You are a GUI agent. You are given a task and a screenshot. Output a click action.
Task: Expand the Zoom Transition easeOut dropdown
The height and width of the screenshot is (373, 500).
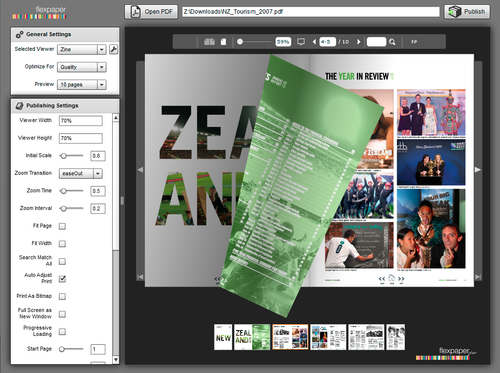81,173
